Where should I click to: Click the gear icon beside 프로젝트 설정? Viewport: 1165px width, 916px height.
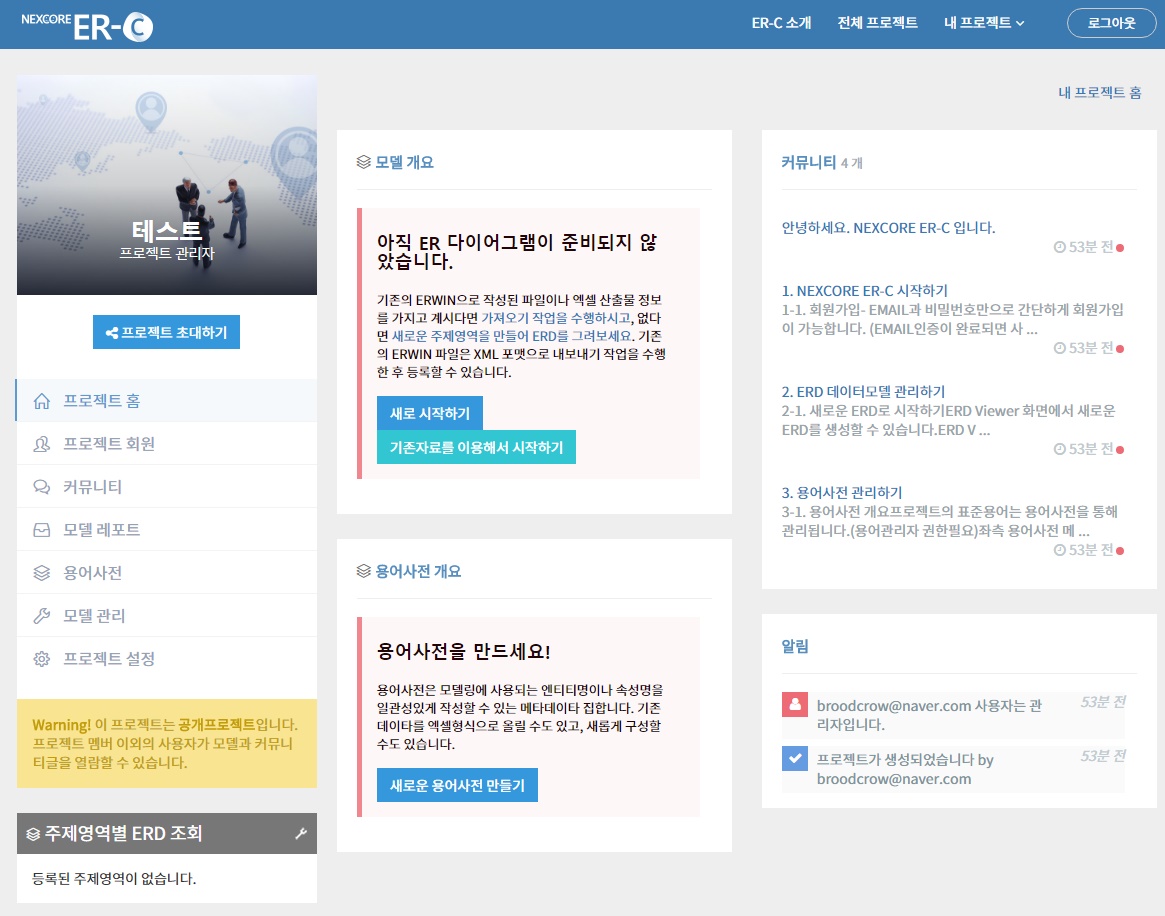coord(42,659)
